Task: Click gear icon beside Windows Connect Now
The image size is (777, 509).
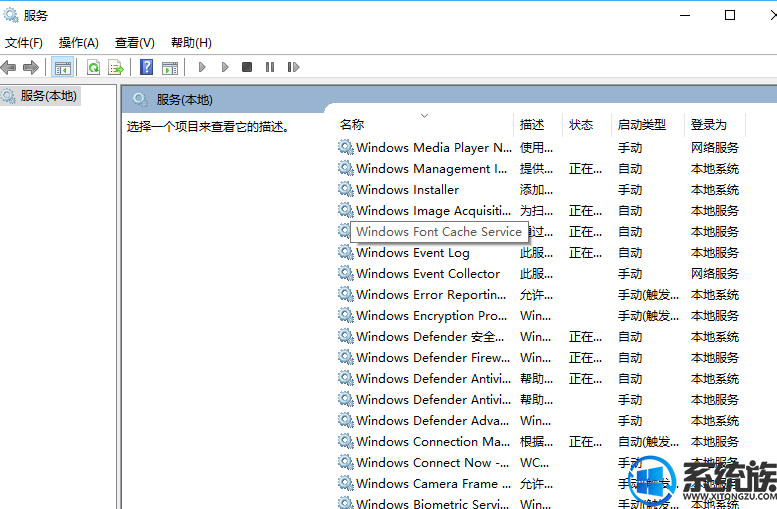Action: pos(345,462)
